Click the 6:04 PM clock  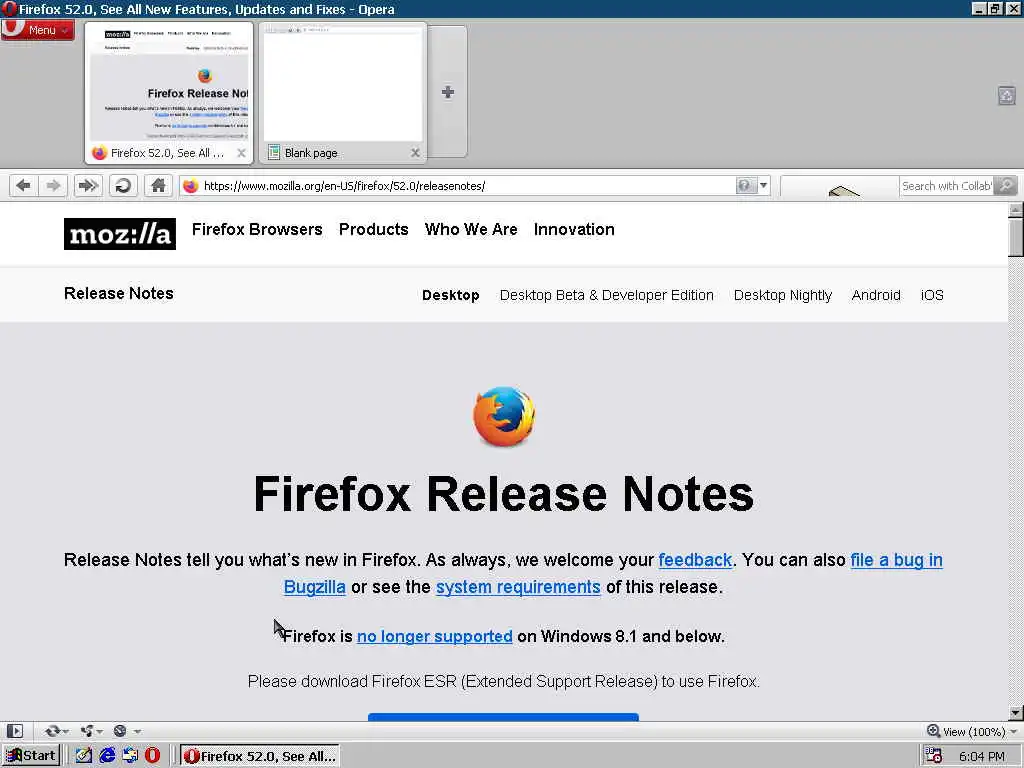[x=982, y=756]
